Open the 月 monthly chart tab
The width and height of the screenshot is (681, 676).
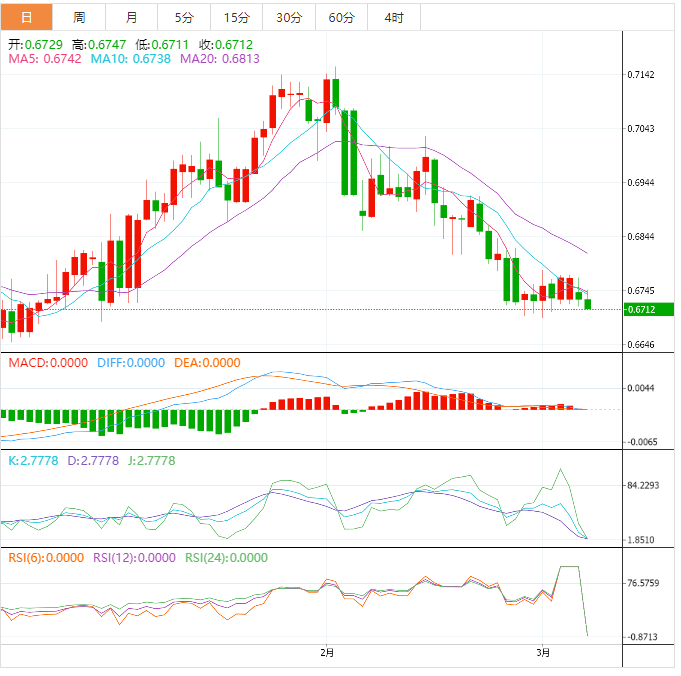coord(133,17)
